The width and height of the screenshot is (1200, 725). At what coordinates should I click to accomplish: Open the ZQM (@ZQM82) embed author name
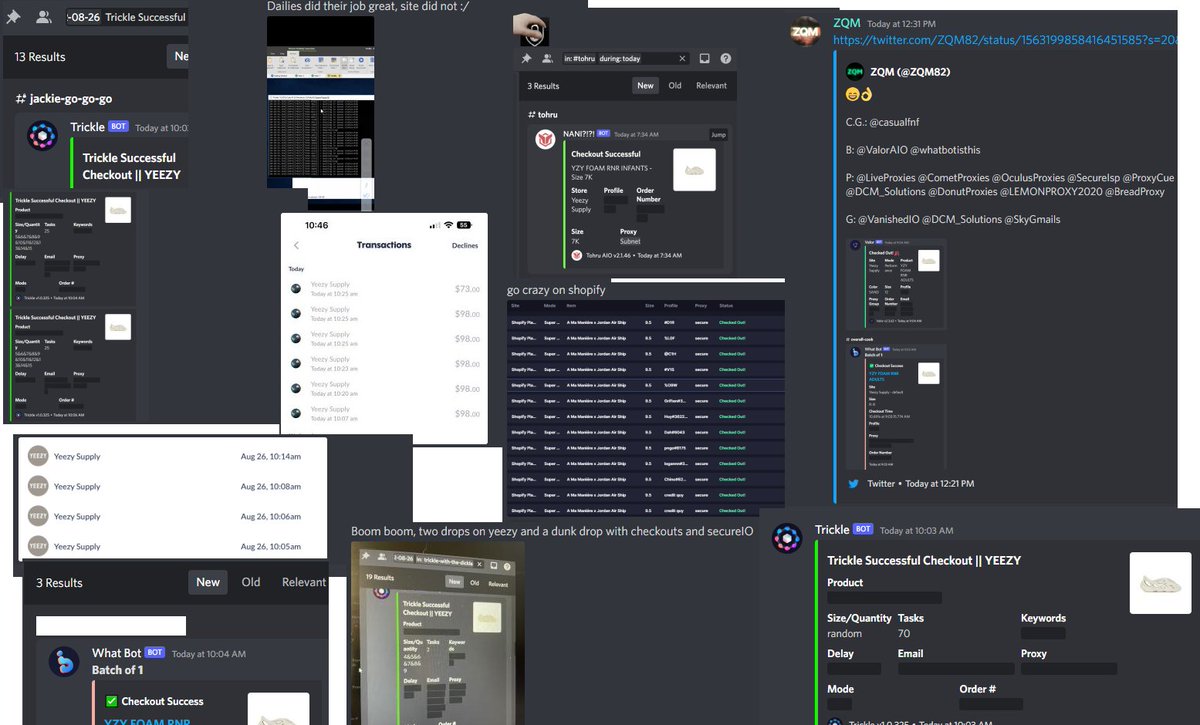[x=910, y=72]
